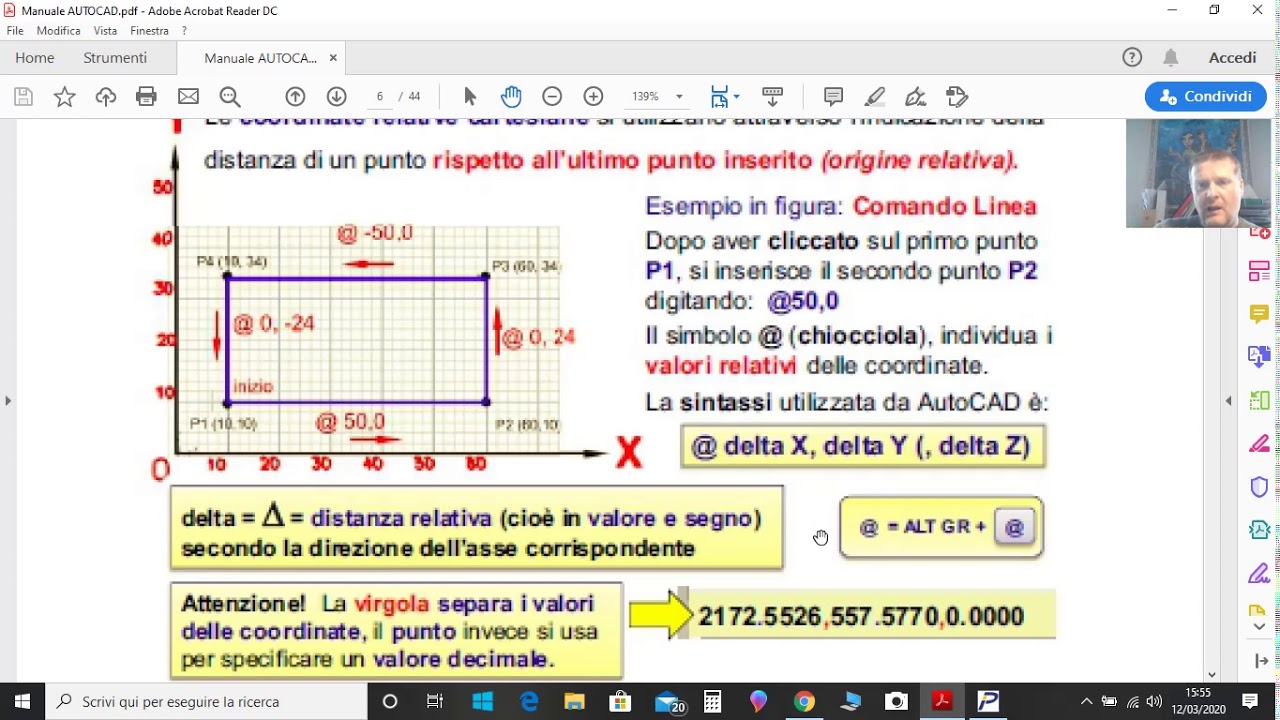Choose the selection arrow tool
Screen dimensions: 1280x720
point(470,97)
